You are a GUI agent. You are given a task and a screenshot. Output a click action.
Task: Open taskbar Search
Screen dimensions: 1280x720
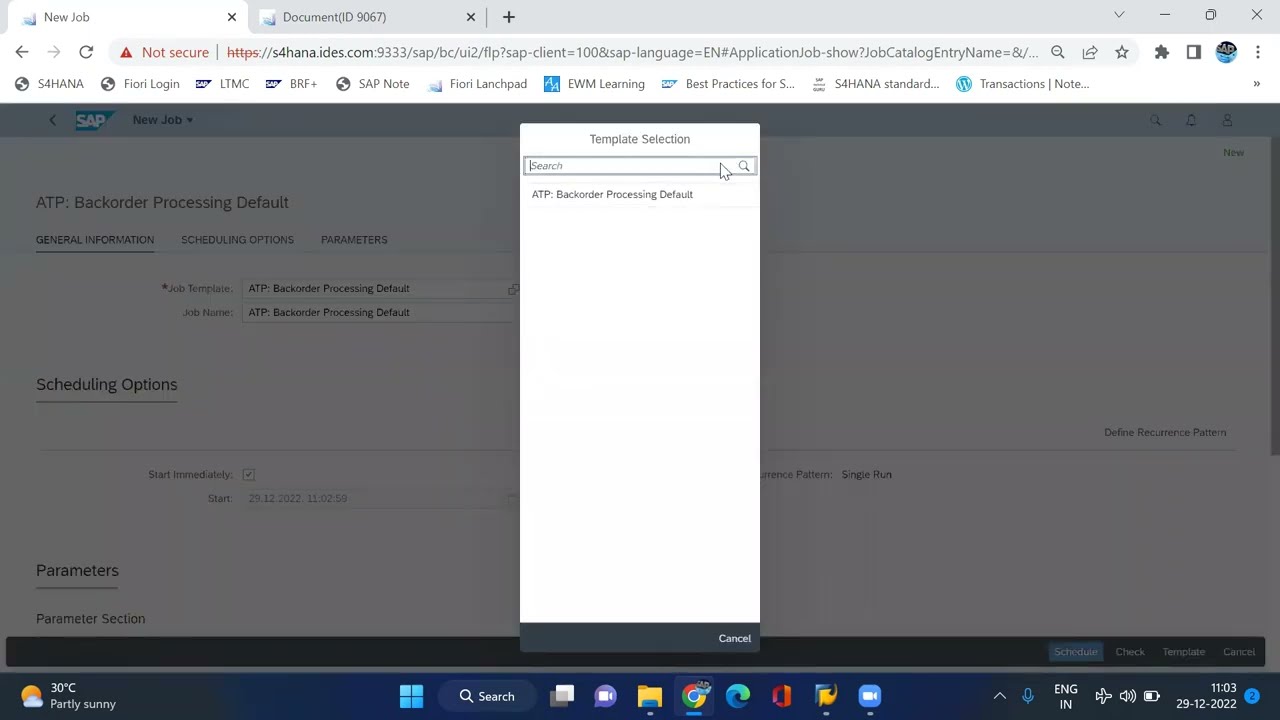tap(487, 696)
